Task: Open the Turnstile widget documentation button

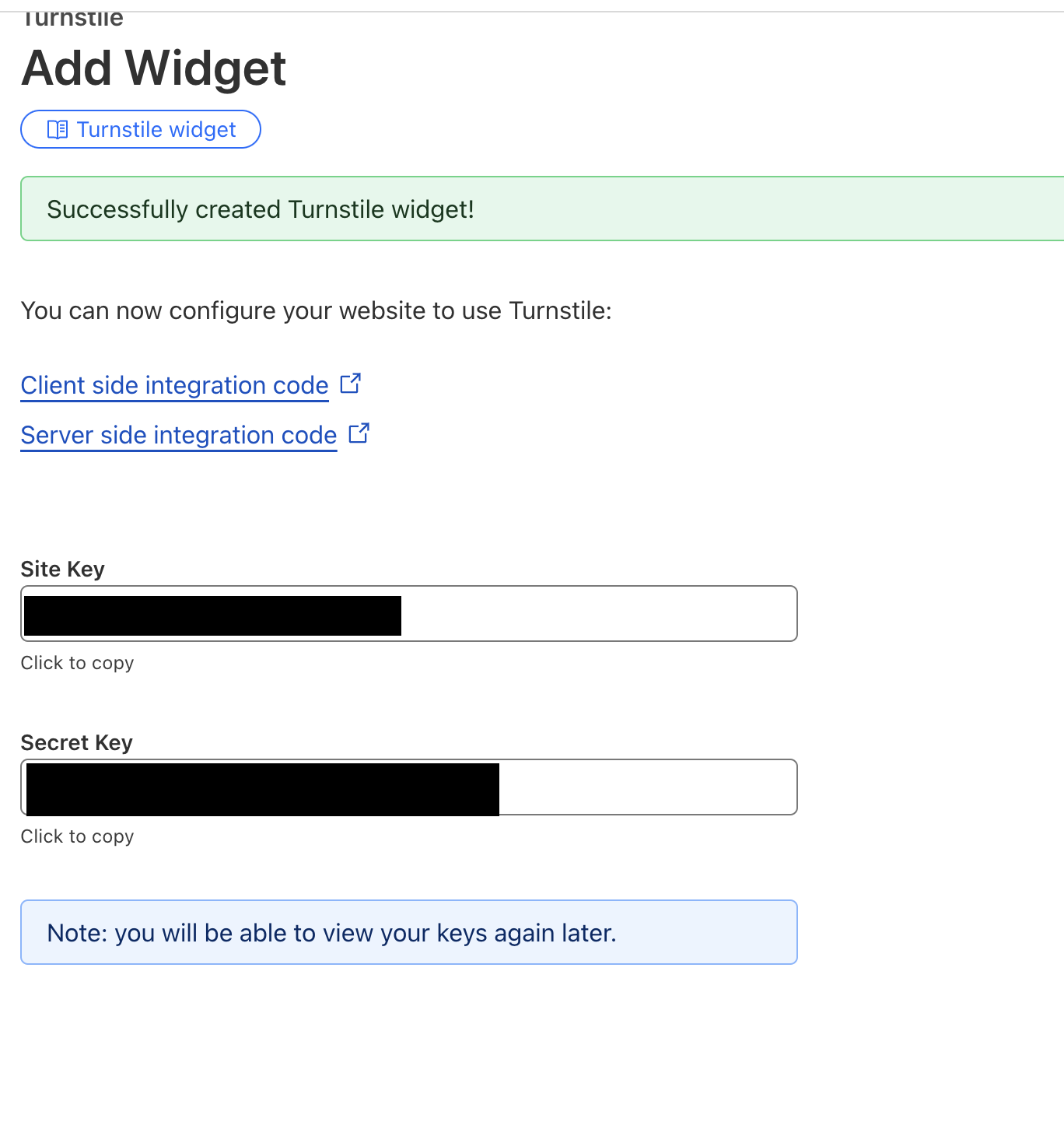Action: tap(141, 129)
